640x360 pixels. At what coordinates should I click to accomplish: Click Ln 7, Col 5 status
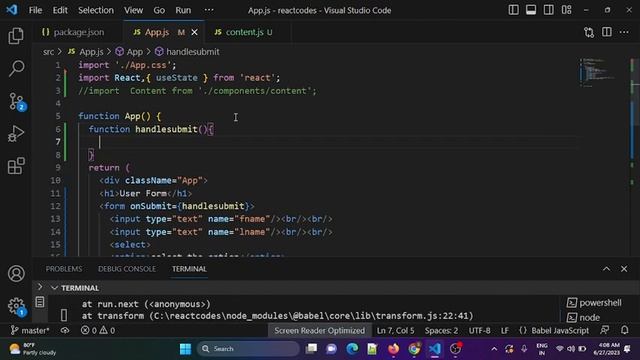395,330
